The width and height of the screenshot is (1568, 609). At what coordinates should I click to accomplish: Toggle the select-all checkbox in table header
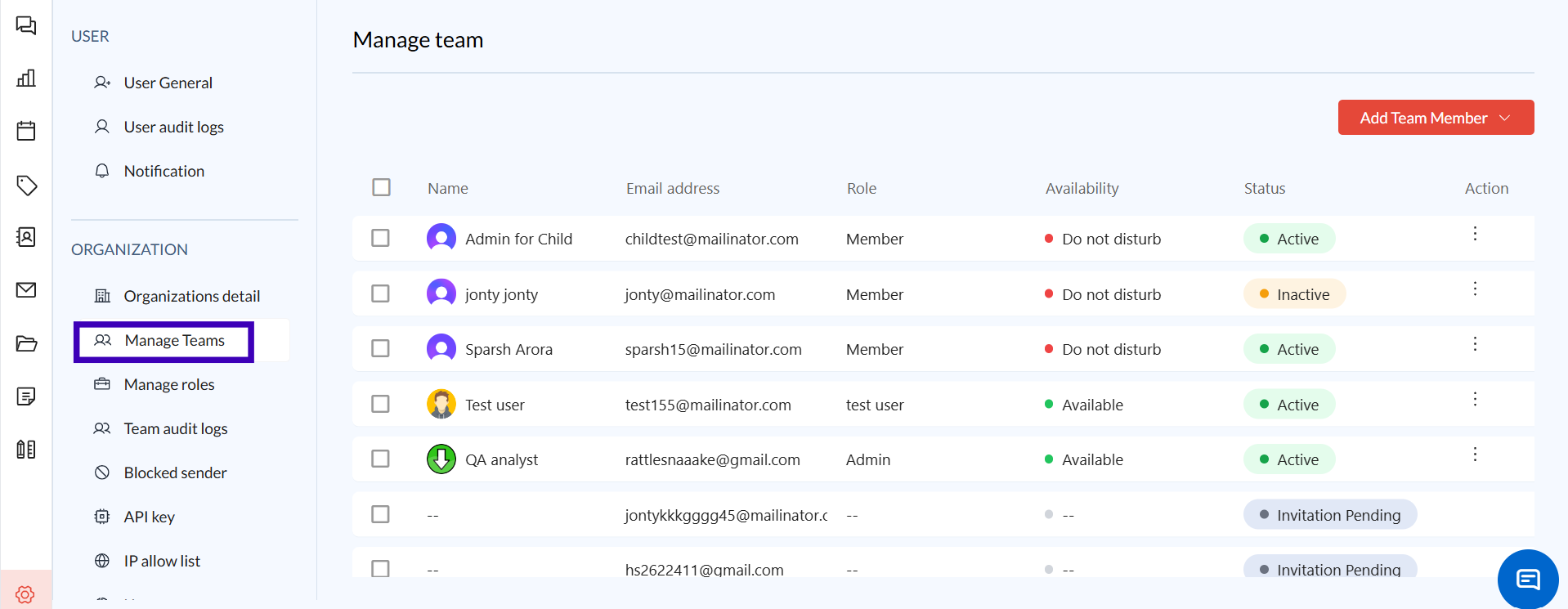381,187
